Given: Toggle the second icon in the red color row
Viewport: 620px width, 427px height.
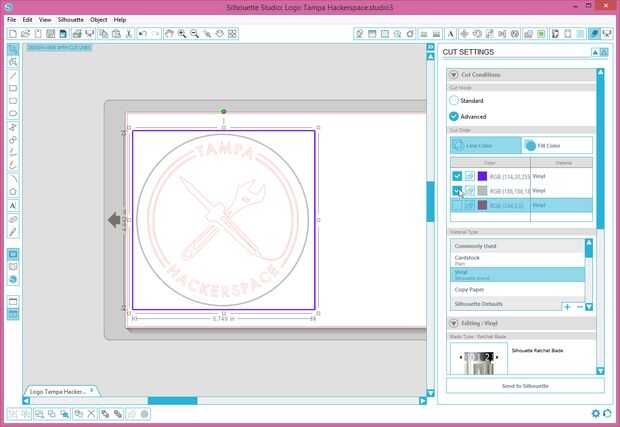Looking at the screenshot, I should (x=470, y=205).
